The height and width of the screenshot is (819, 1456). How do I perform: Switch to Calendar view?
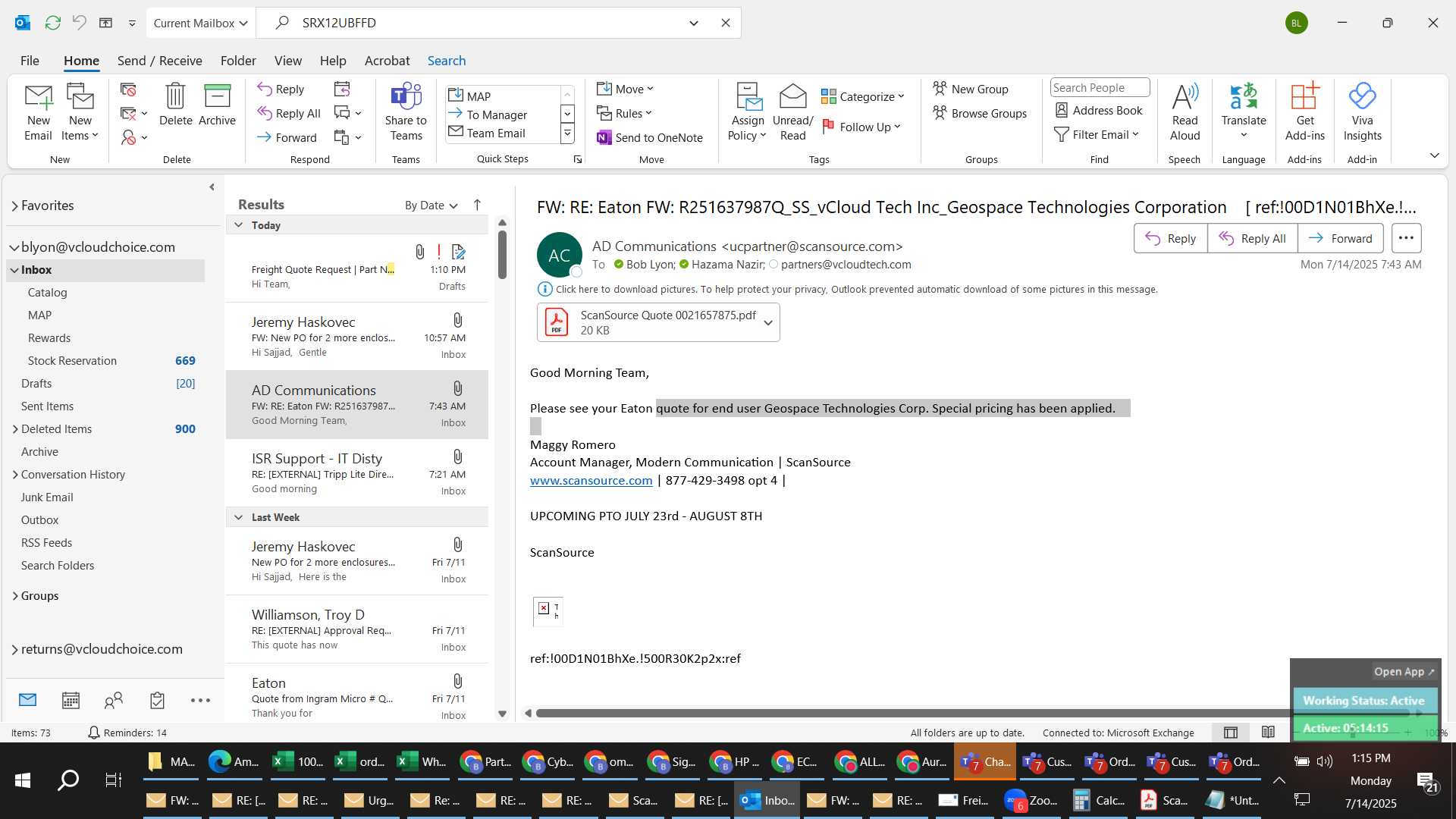(x=71, y=700)
